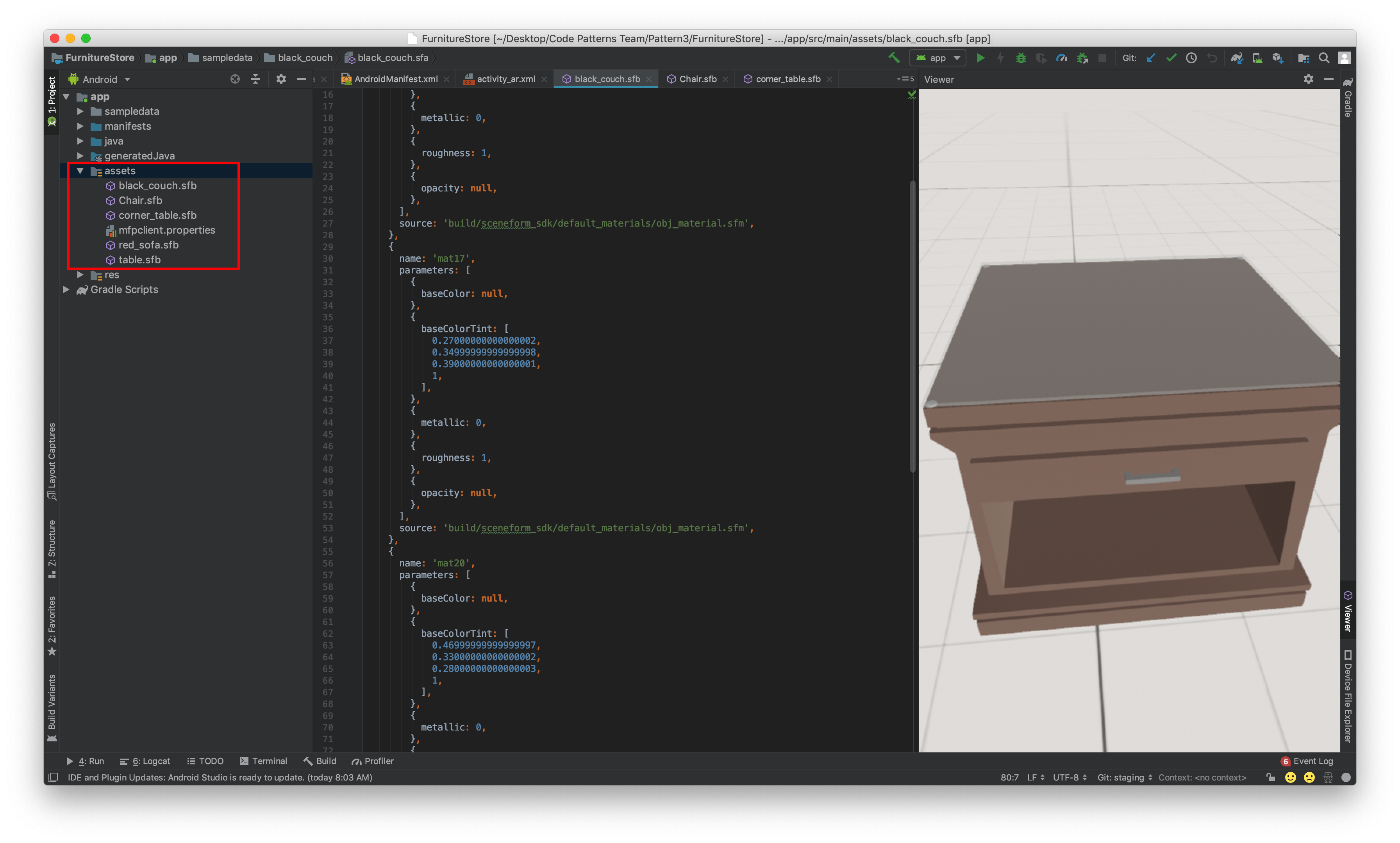Click the green Run app button

tap(980, 58)
